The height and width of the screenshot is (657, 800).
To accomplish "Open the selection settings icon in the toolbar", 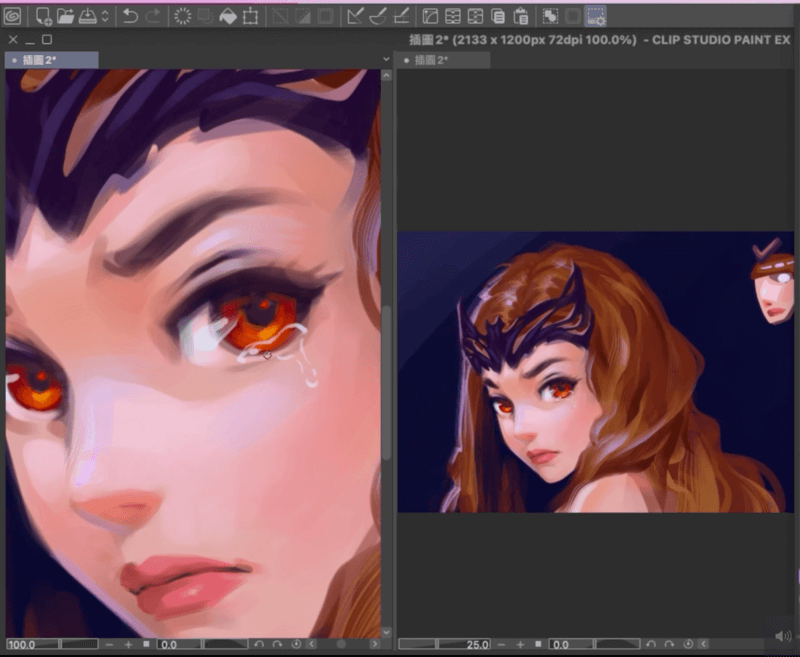I will tap(596, 16).
